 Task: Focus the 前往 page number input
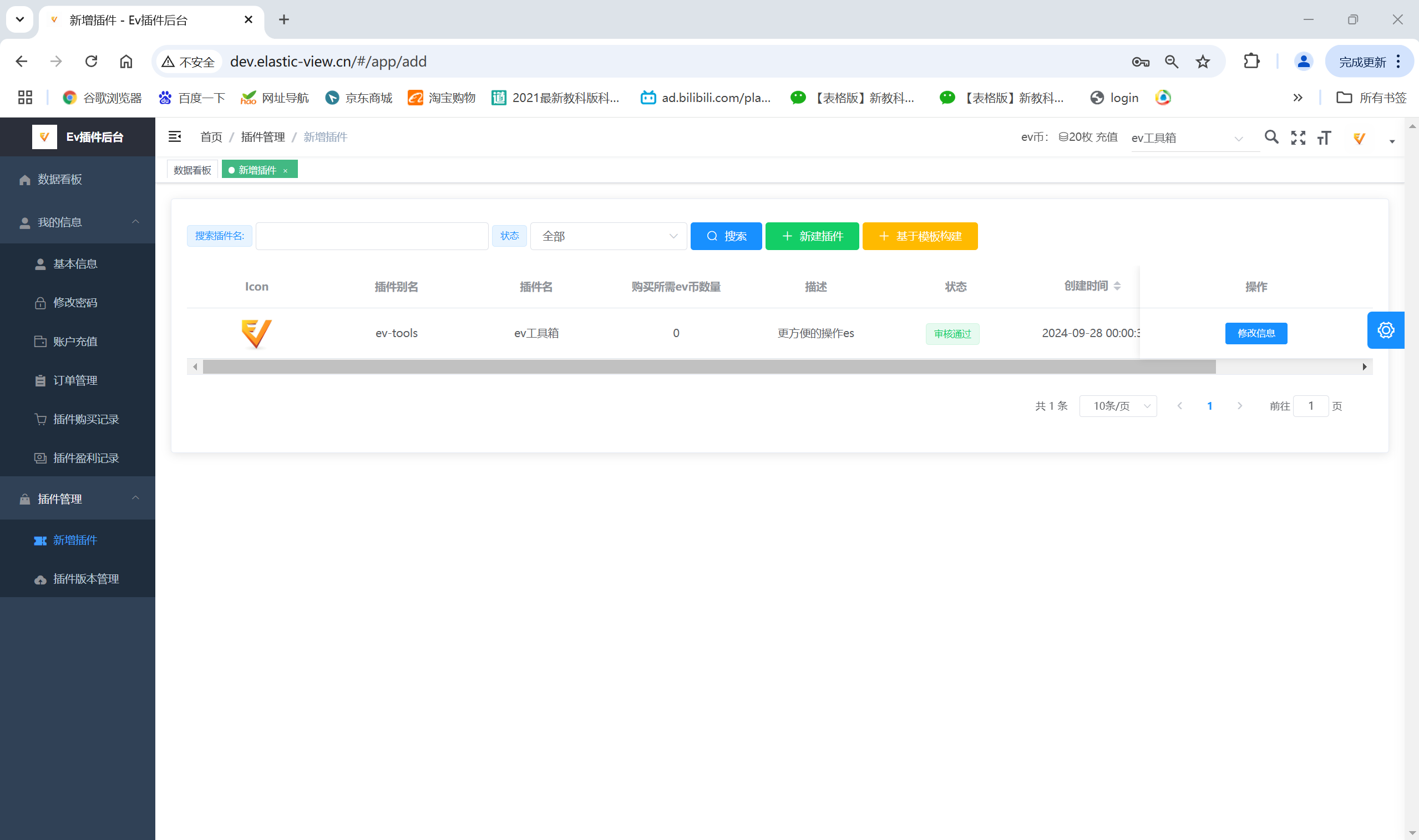pos(1310,406)
